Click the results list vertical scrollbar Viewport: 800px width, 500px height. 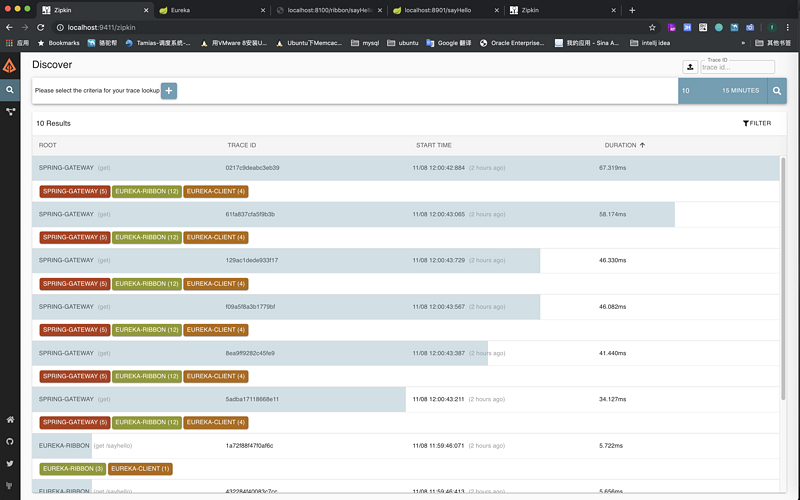click(783, 279)
